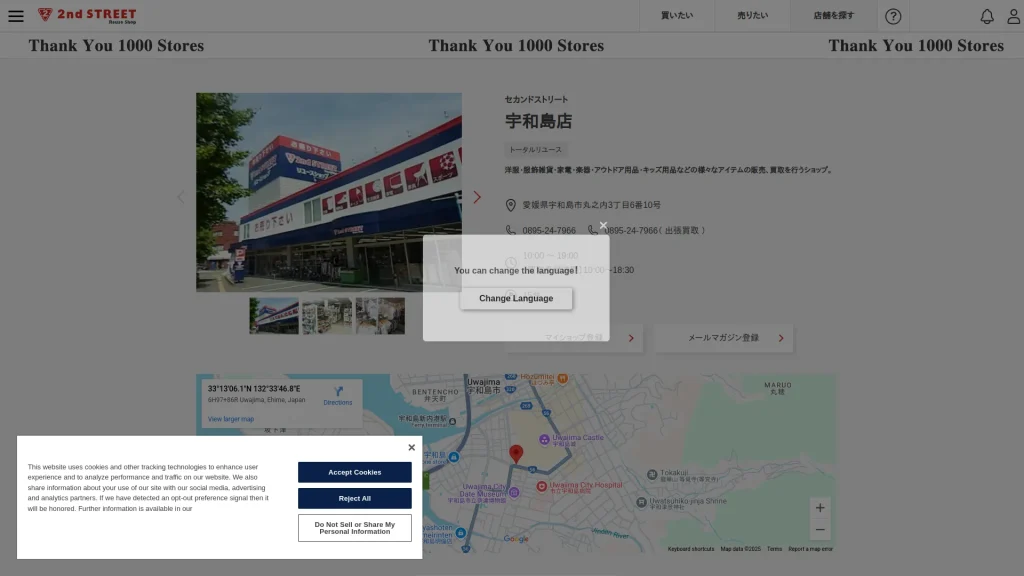Click the red store location marker
Image resolution: width=1024 pixels, height=576 pixels.
coord(516,453)
